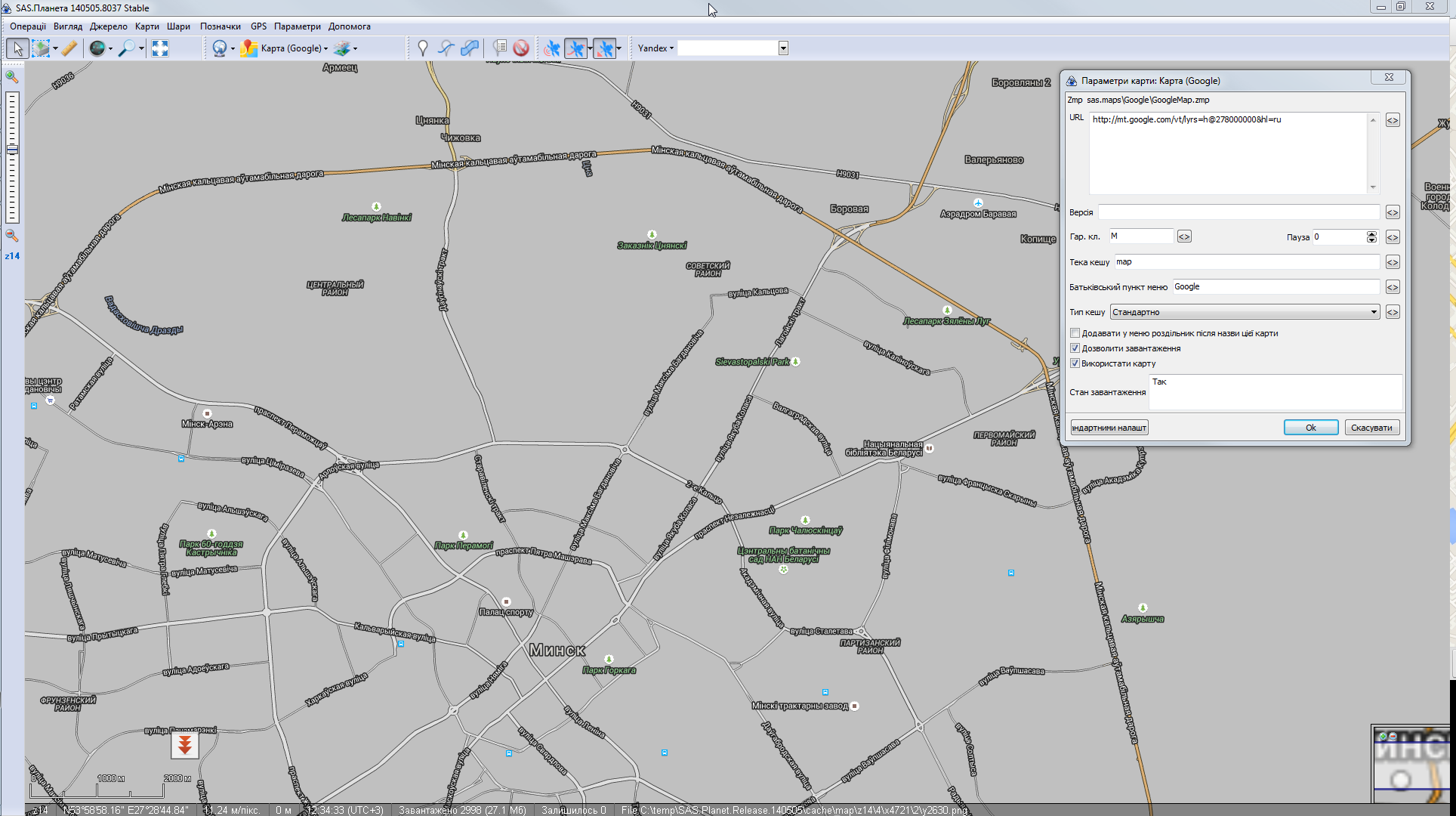The image size is (1456, 816).
Task: Toggle 'Використати карту' checkbox
Action: coord(1075,363)
